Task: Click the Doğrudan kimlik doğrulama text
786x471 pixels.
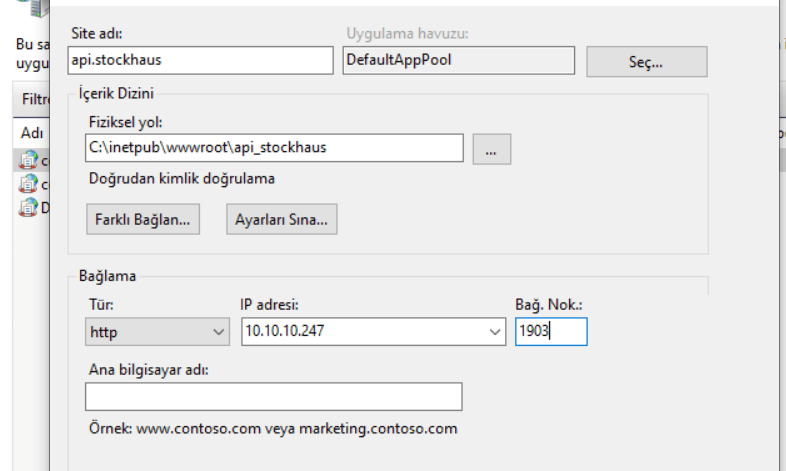Action: 181,180
